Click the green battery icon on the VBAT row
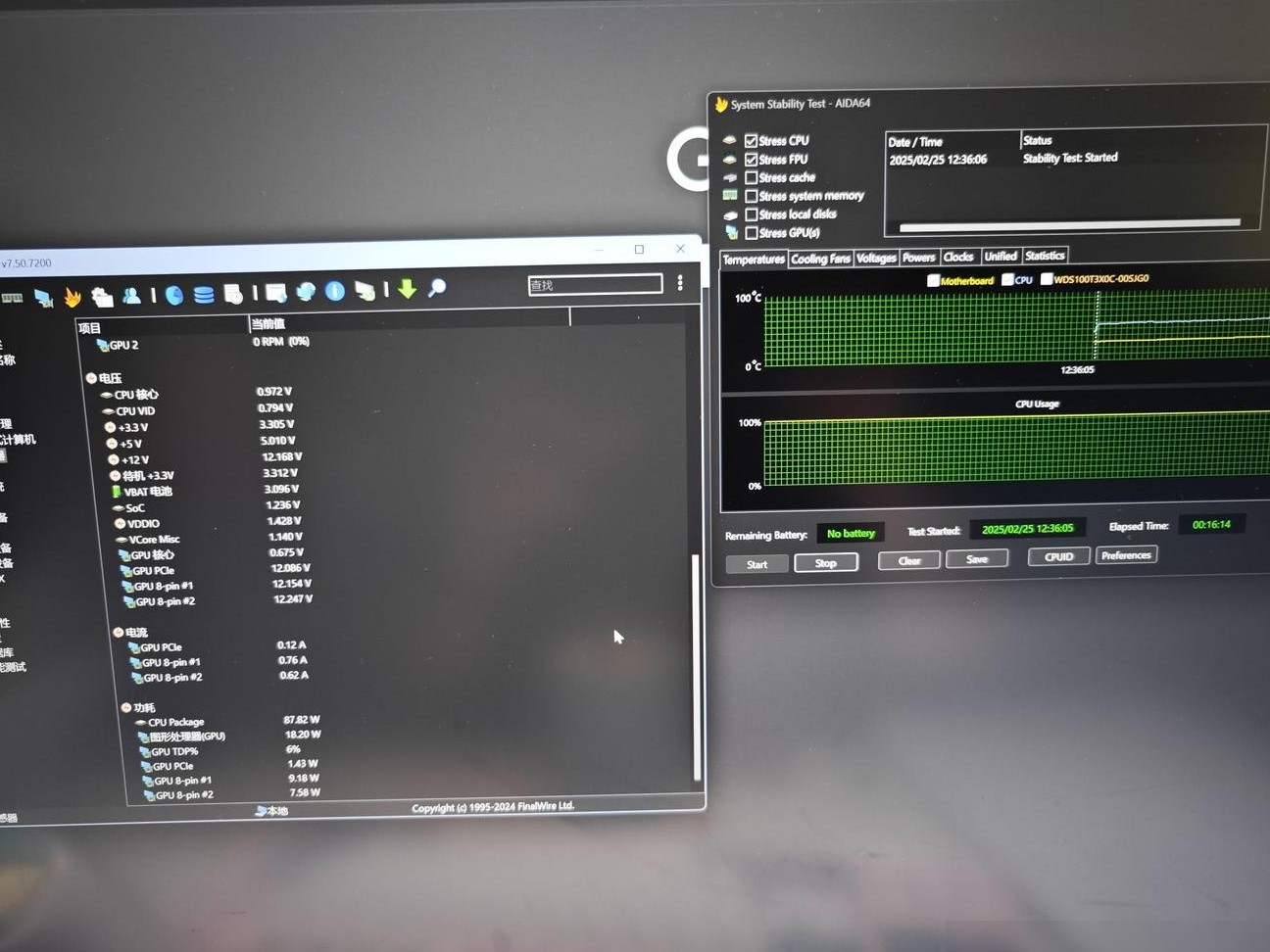1270x952 pixels. 116,492
